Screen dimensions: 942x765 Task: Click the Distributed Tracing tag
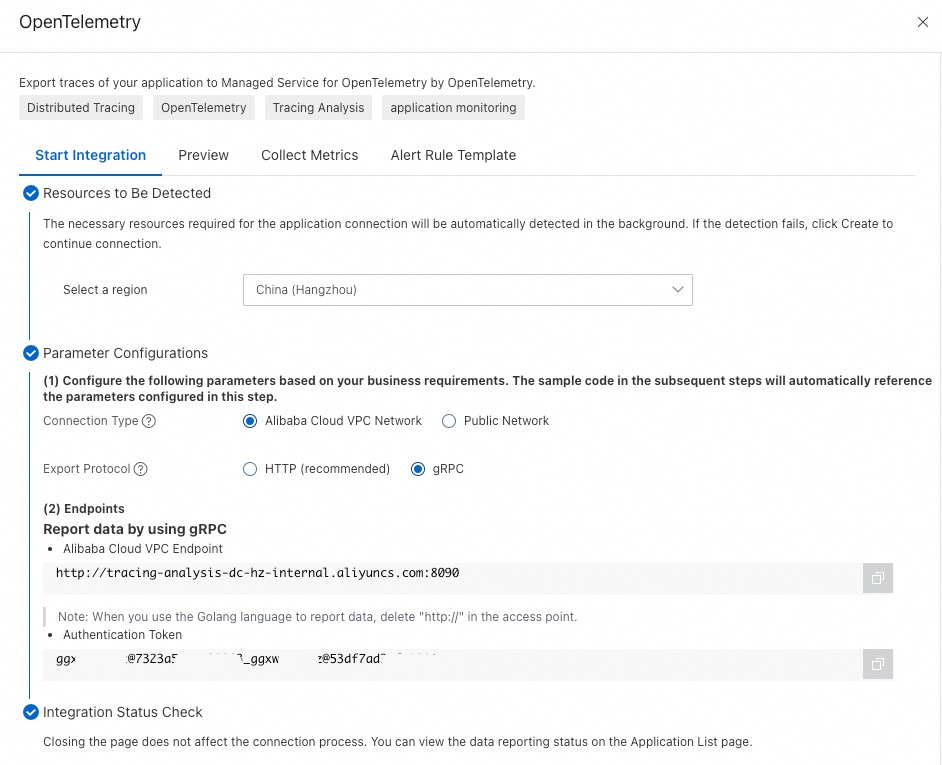click(x=81, y=108)
